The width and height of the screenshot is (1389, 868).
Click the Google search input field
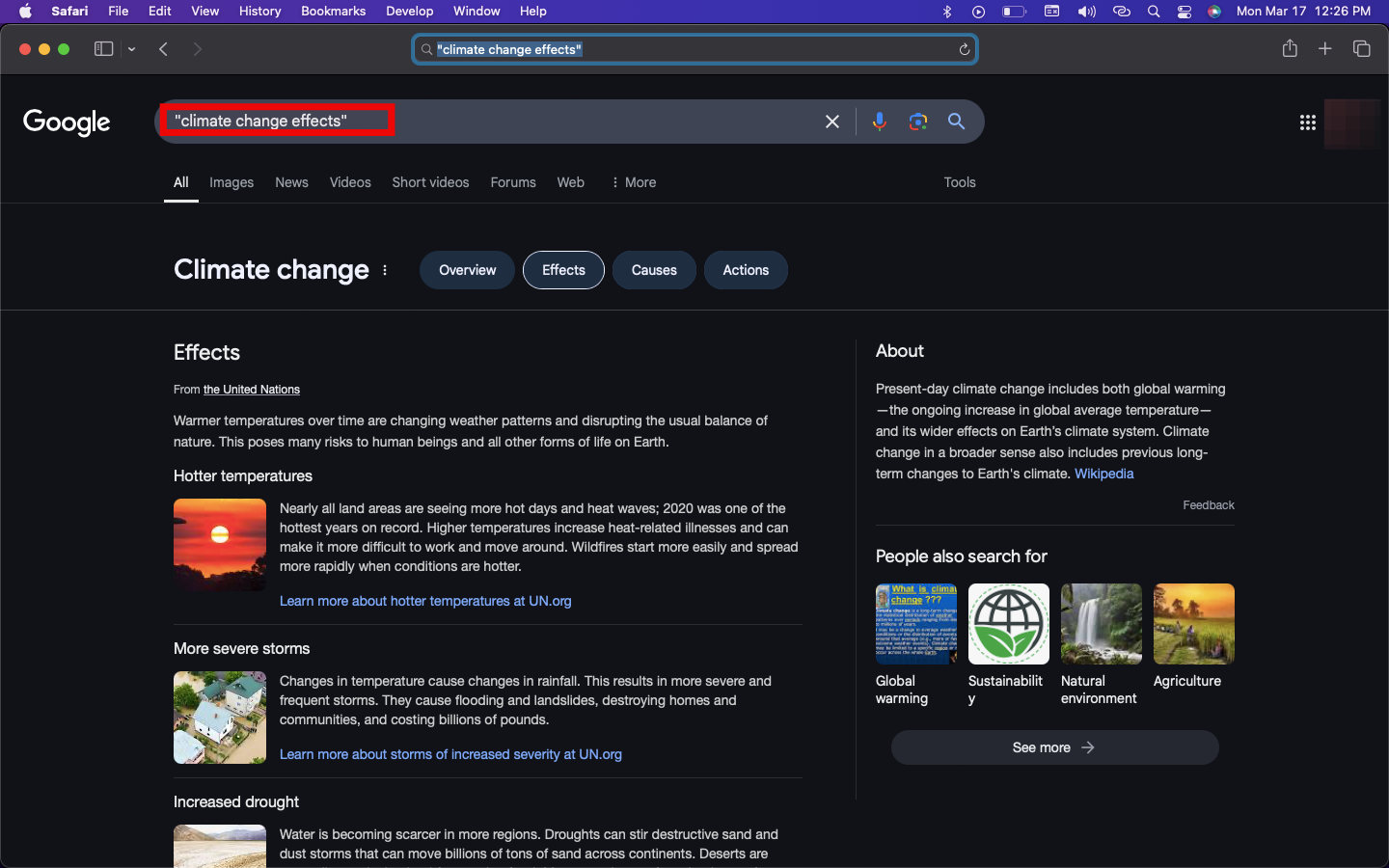click(492, 122)
